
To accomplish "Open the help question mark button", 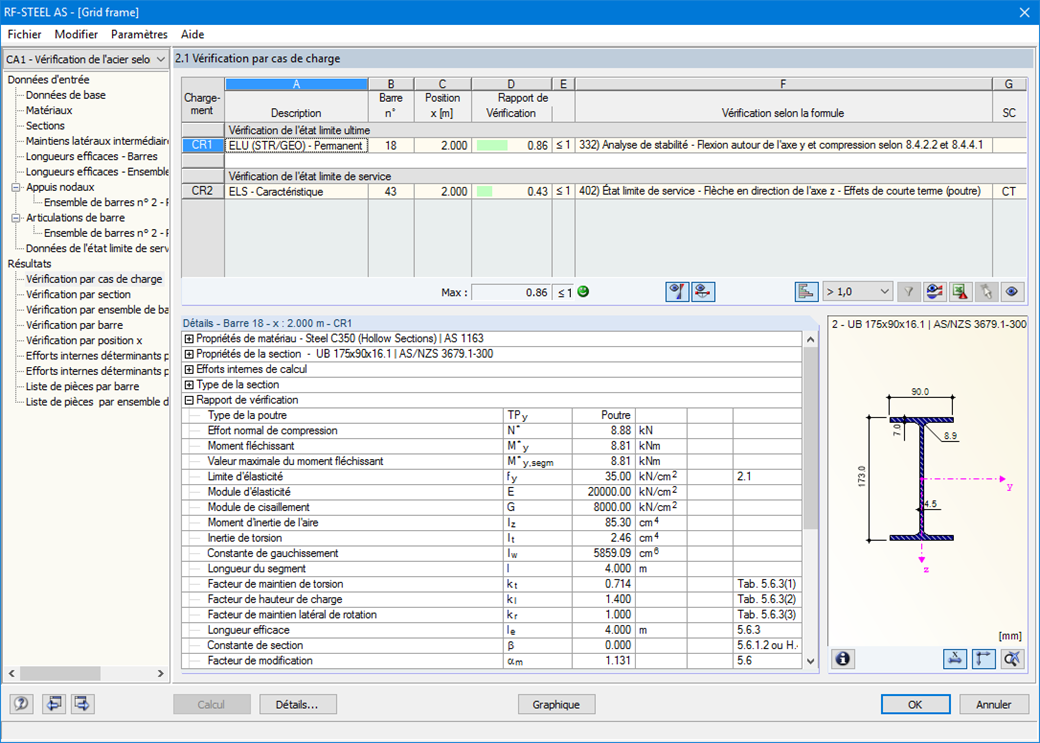I will [x=21, y=704].
